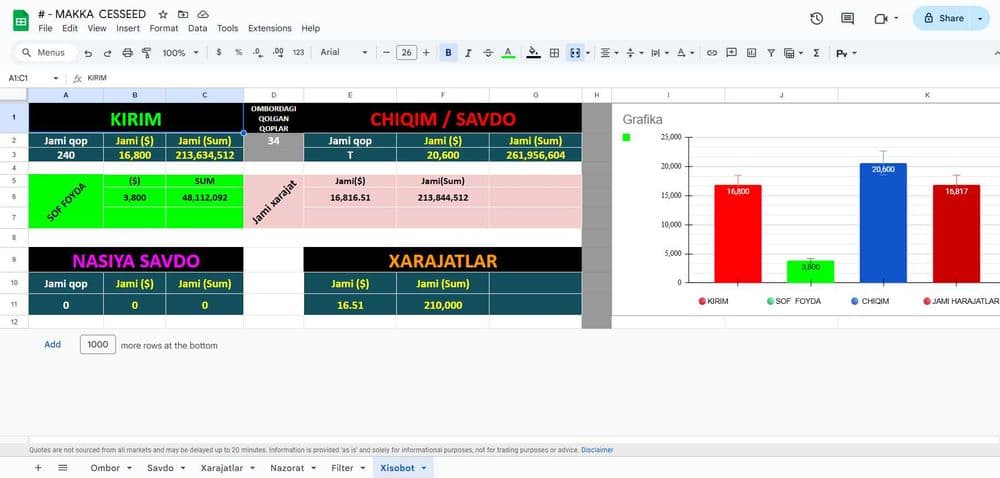Open the File menu
Screen dimensions: 1000x478
(45, 28)
